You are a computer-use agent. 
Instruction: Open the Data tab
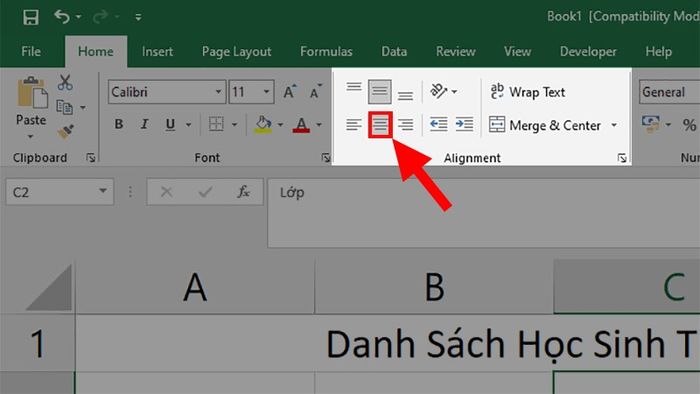click(x=394, y=52)
